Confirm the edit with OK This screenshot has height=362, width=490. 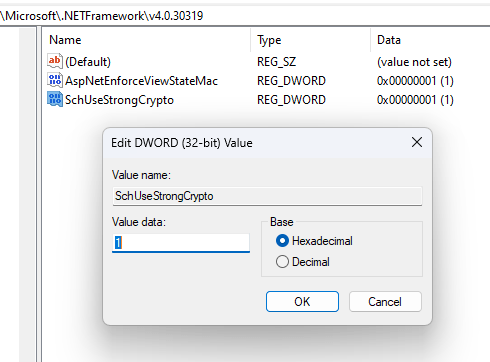pos(302,302)
